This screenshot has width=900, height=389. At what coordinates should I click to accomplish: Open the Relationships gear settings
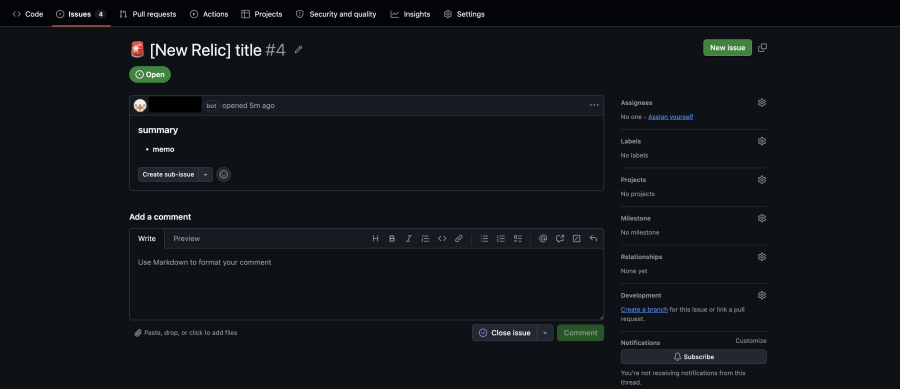tap(762, 256)
